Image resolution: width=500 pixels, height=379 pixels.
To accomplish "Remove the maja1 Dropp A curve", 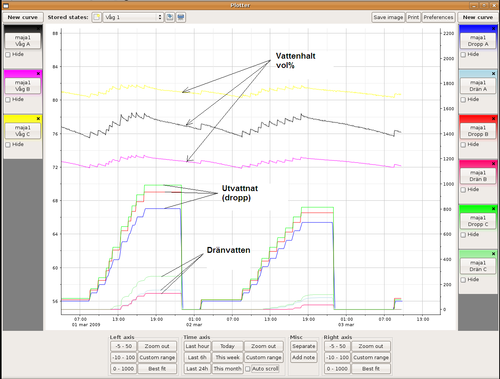I will point(494,28).
